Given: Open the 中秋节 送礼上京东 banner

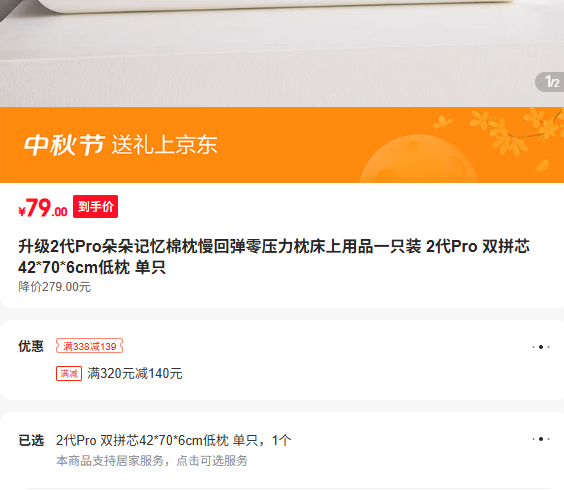Looking at the screenshot, I should click(x=282, y=145).
